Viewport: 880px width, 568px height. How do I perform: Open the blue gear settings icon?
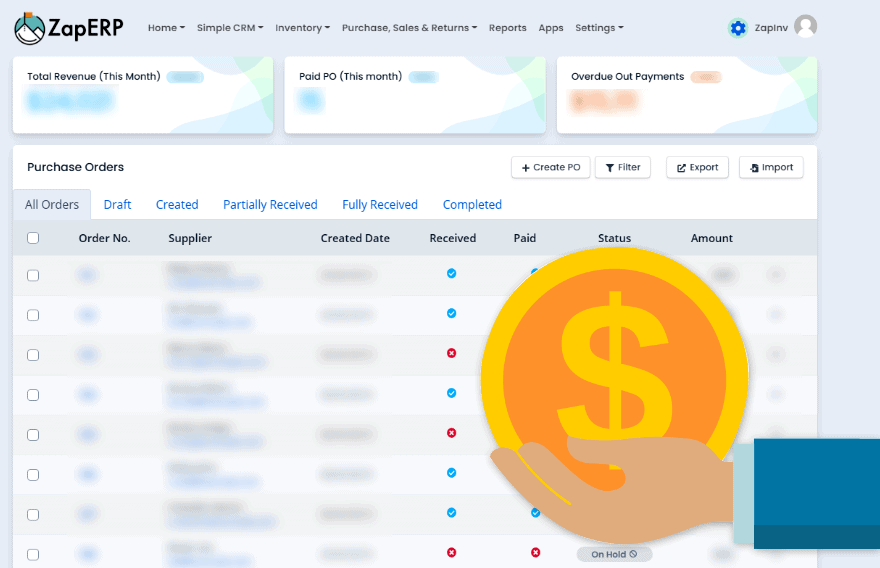(x=738, y=28)
